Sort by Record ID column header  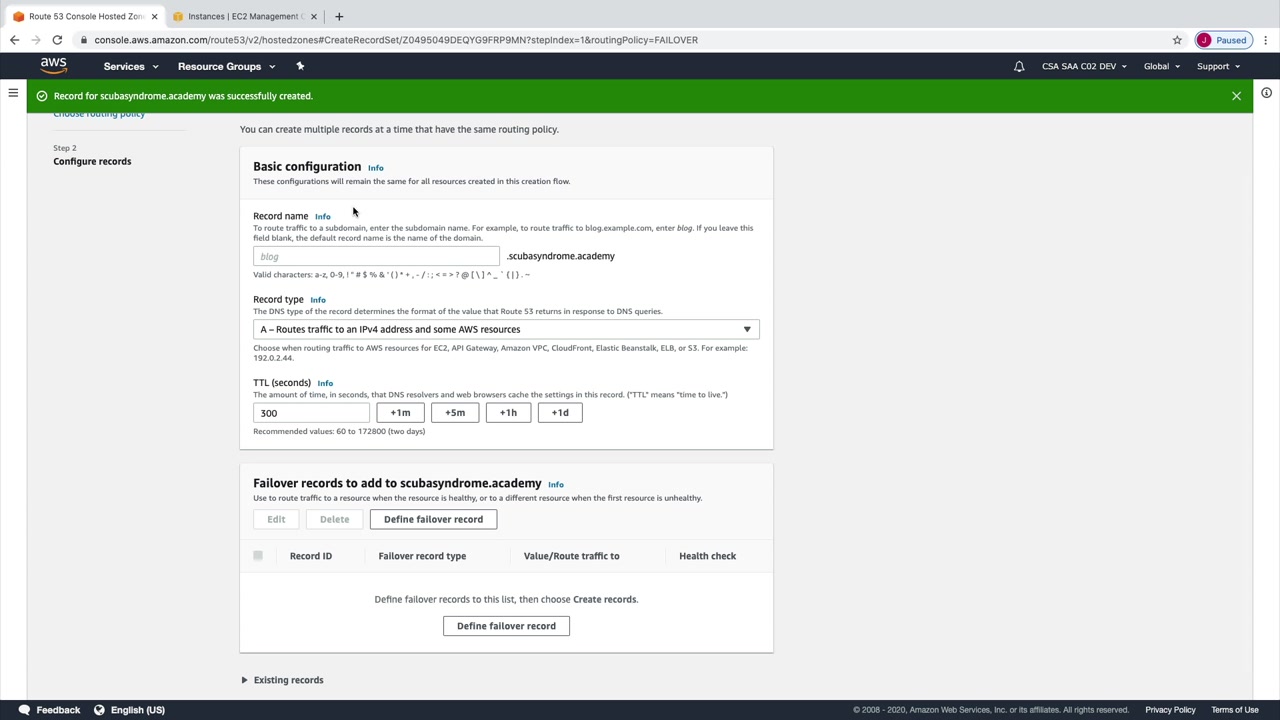pos(311,556)
